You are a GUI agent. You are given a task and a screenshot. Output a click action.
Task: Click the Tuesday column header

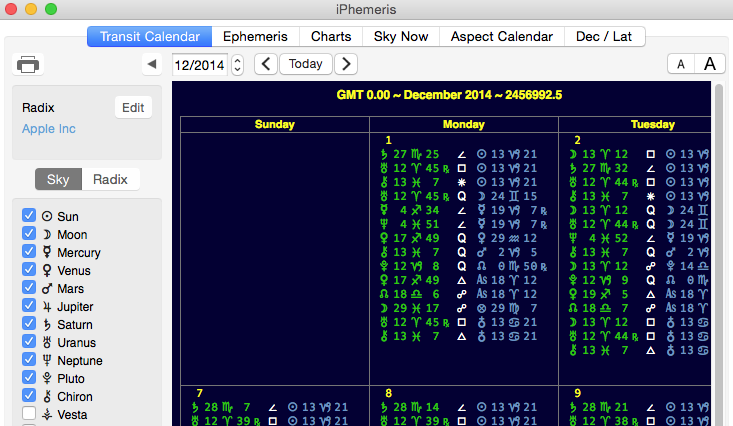pyautogui.click(x=653, y=124)
